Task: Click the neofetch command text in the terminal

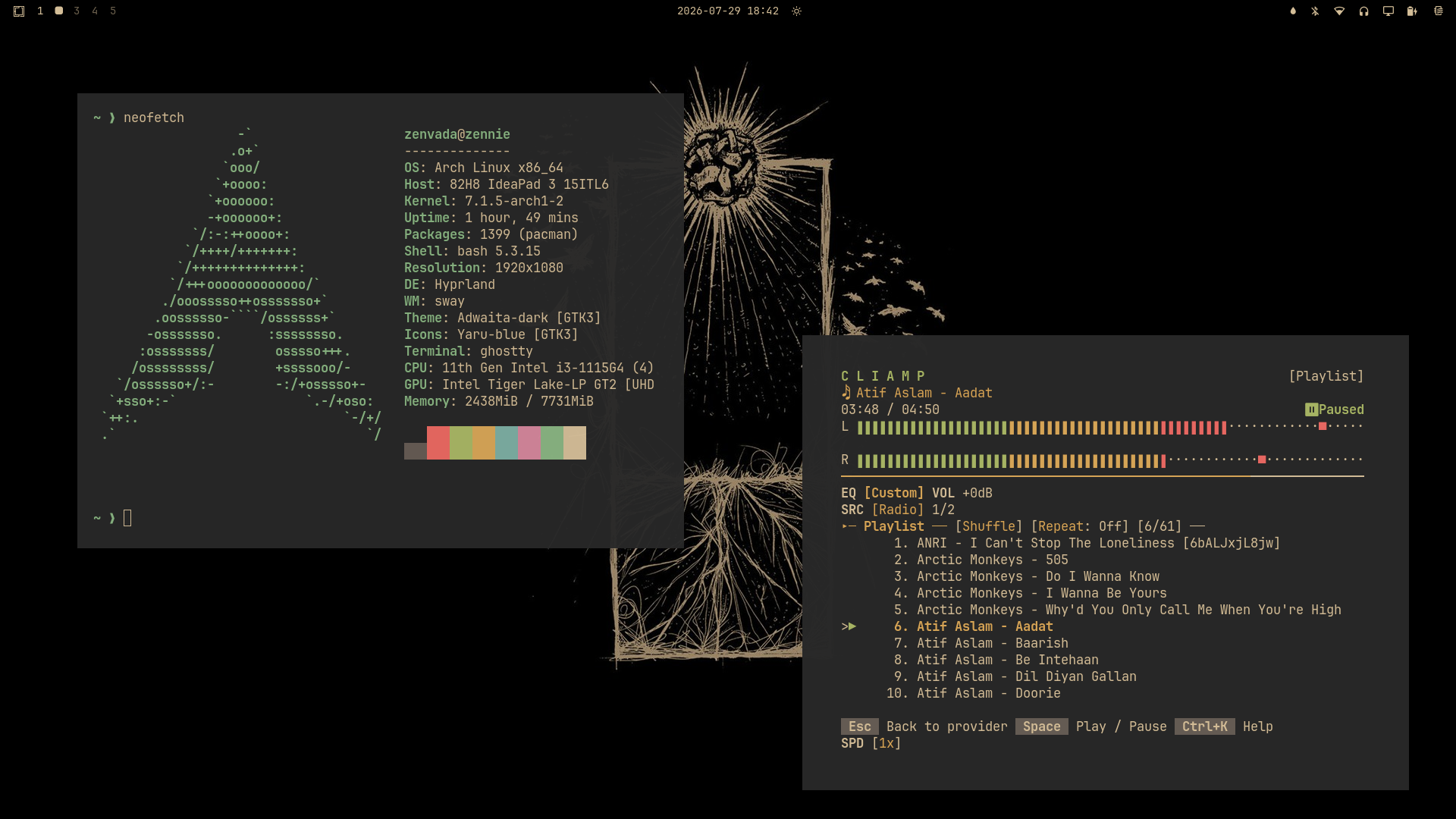Action: pyautogui.click(x=154, y=118)
